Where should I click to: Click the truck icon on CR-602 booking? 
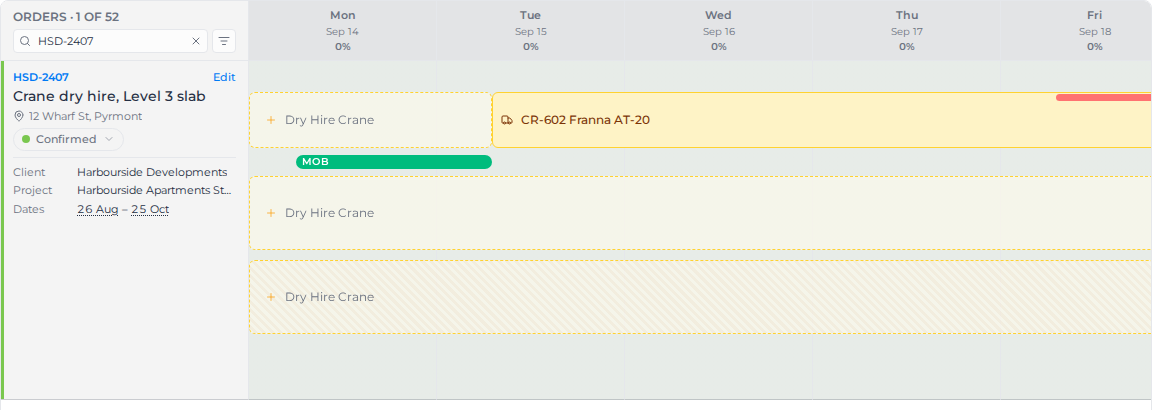(507, 120)
